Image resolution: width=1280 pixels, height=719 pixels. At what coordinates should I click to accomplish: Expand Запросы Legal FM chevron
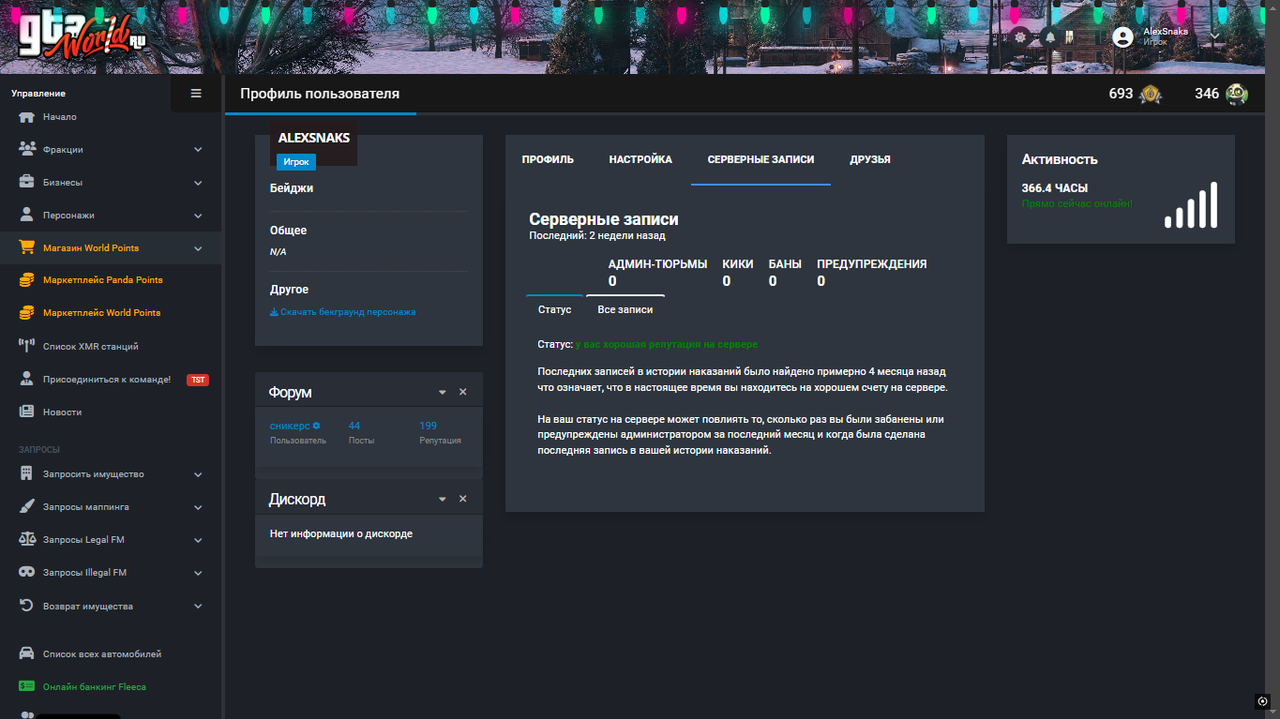(198, 540)
